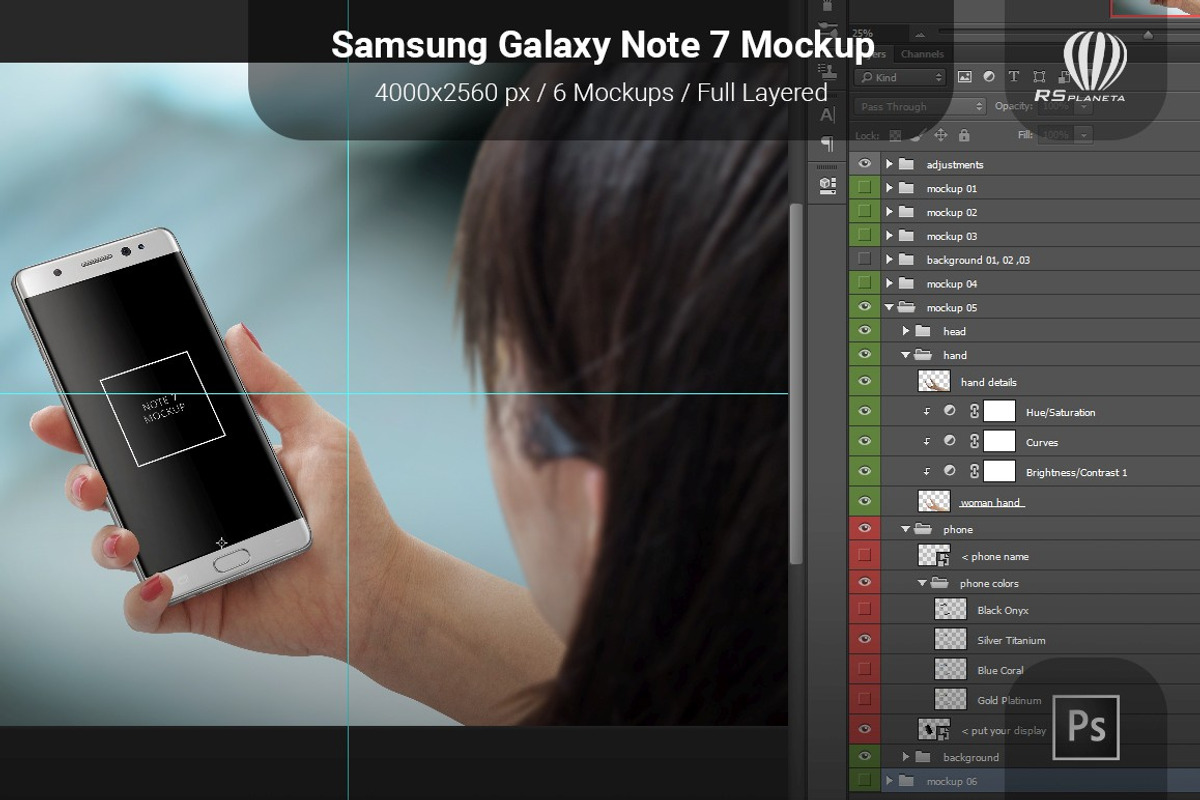Click the phone home button on canvas
The width and height of the screenshot is (1200, 800).
233,561
